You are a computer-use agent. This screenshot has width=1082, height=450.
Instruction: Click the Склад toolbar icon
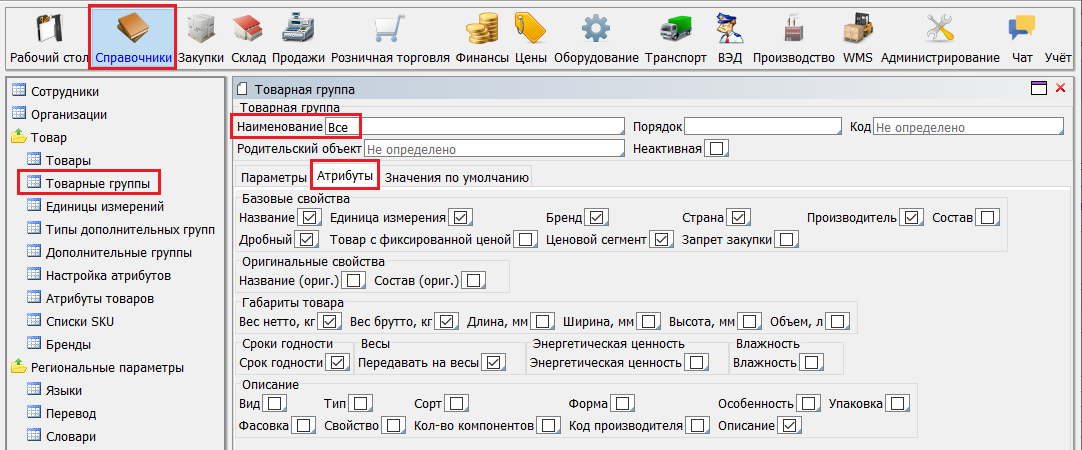248,28
